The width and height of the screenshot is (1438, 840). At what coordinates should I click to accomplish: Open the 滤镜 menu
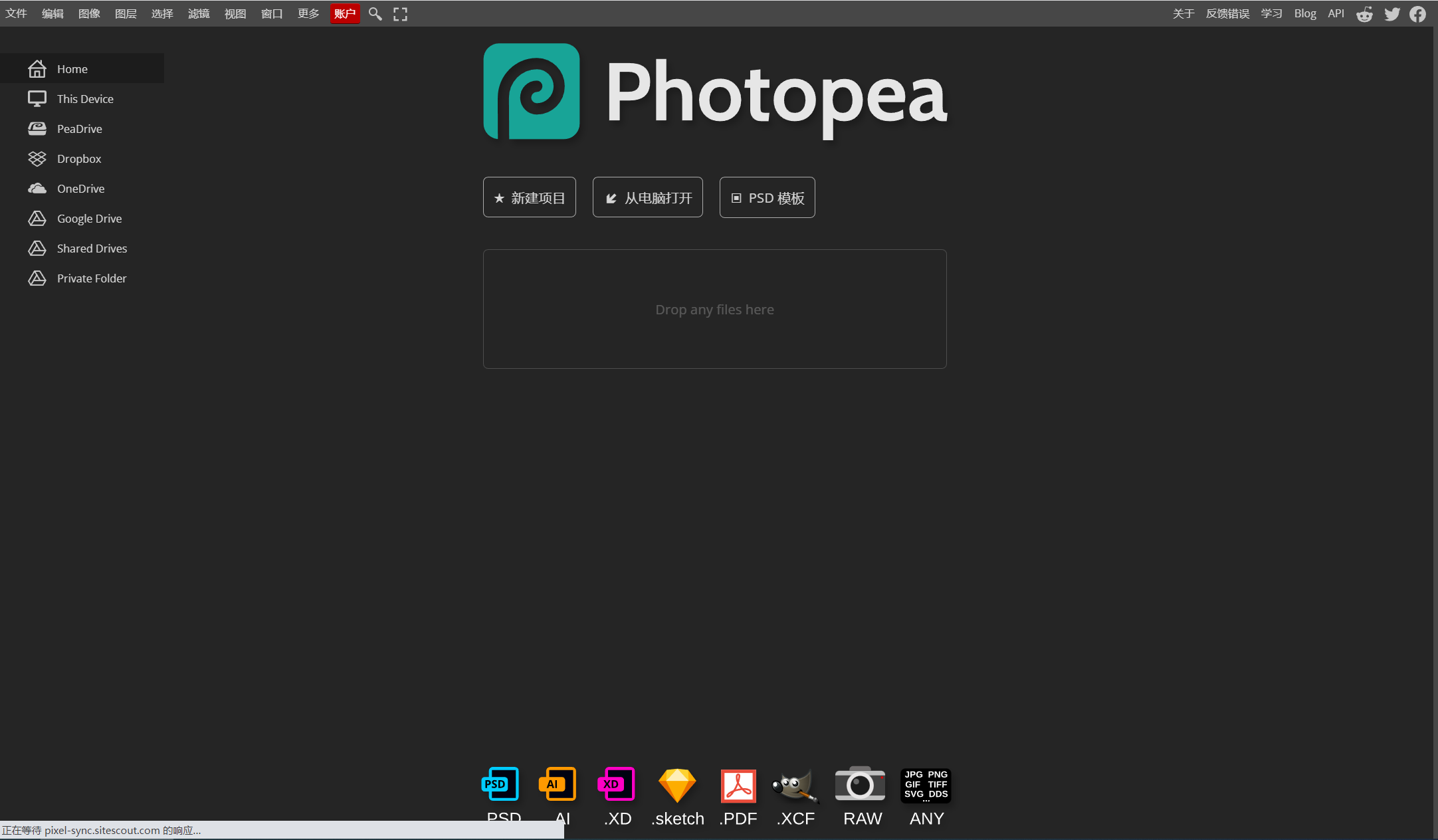coord(199,14)
